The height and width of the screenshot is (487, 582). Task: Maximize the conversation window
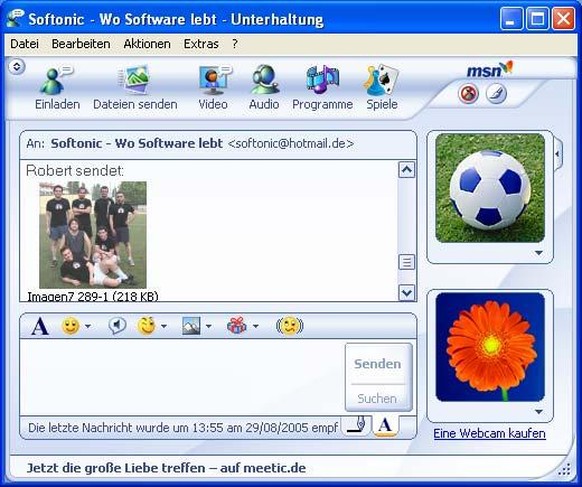(537, 19)
